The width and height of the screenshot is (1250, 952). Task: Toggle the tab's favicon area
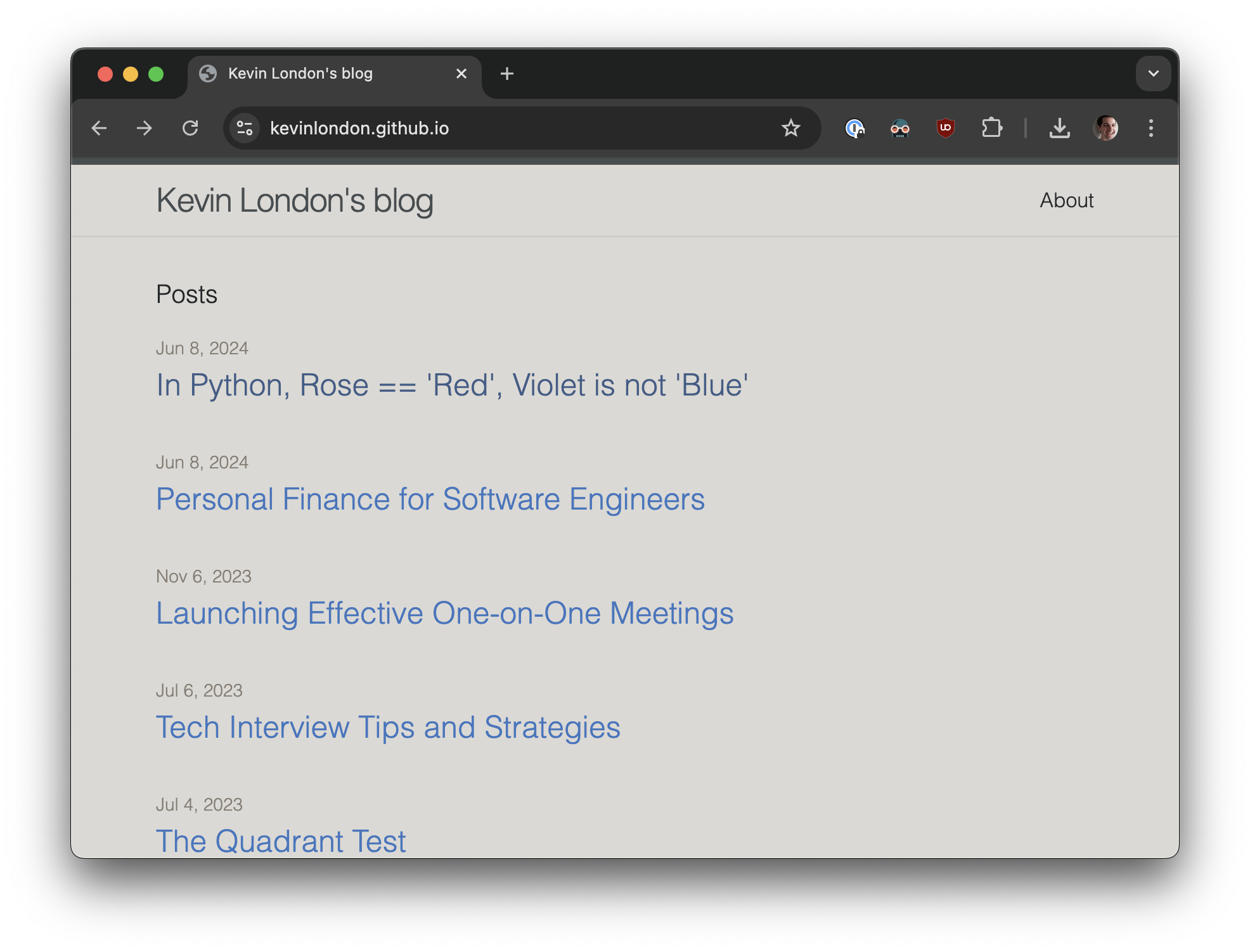(x=208, y=74)
